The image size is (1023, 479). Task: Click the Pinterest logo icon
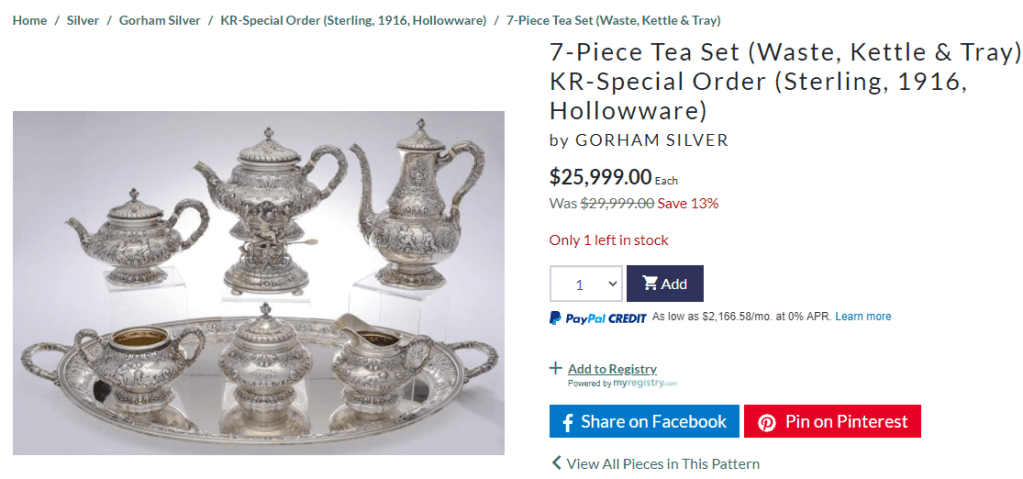point(766,422)
